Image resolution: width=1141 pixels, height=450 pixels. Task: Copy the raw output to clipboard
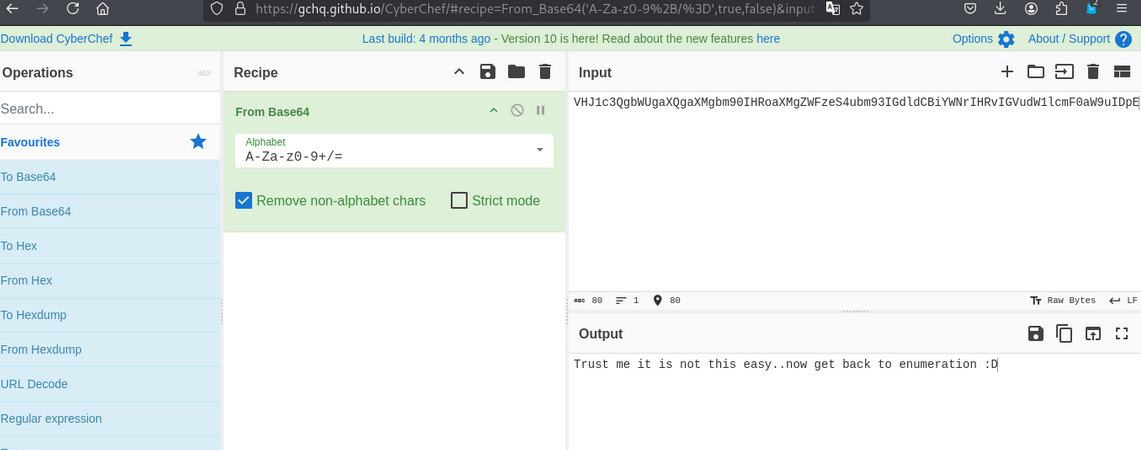click(1064, 334)
